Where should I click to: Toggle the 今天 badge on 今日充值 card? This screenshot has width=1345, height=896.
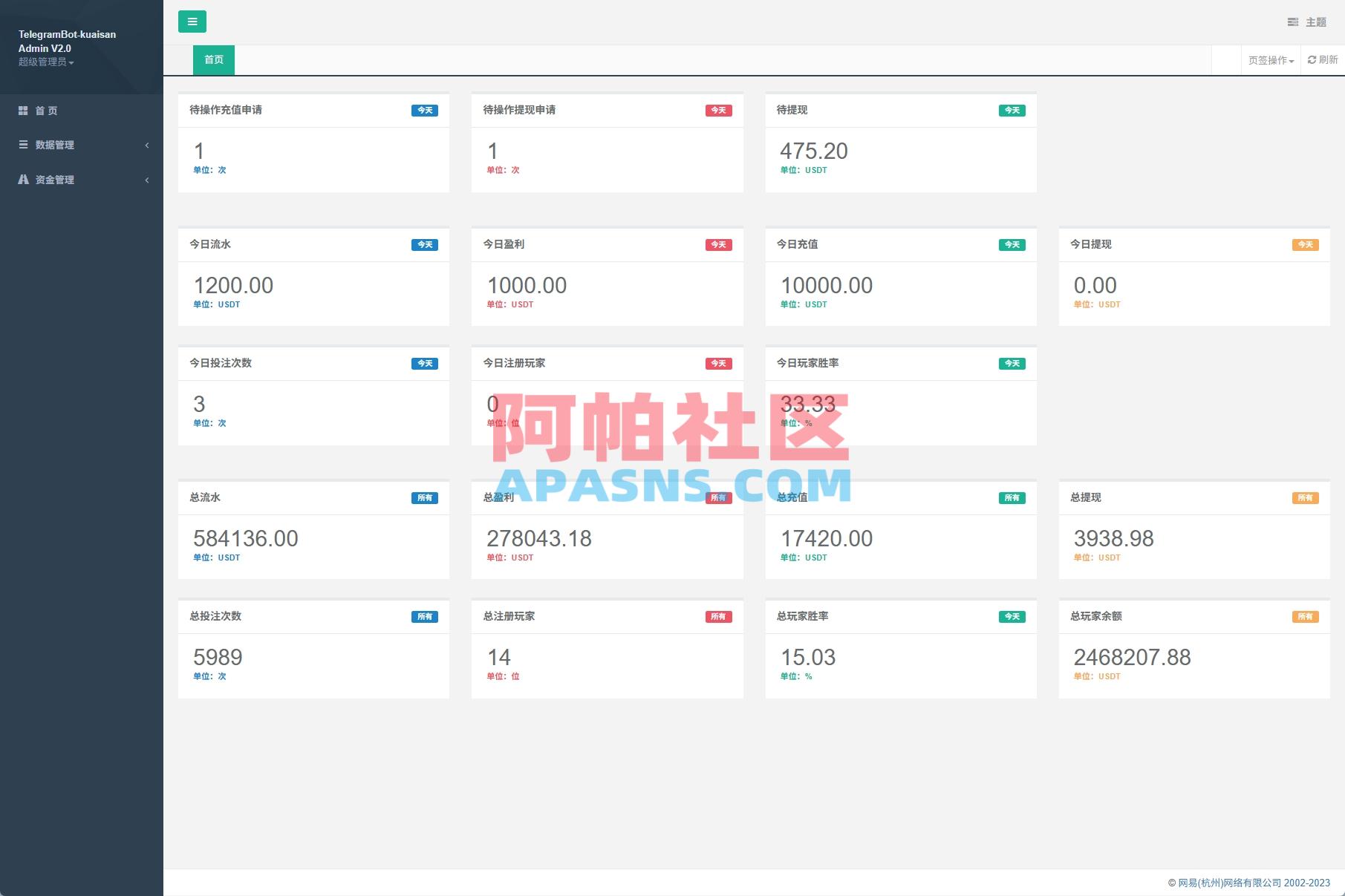1012,244
